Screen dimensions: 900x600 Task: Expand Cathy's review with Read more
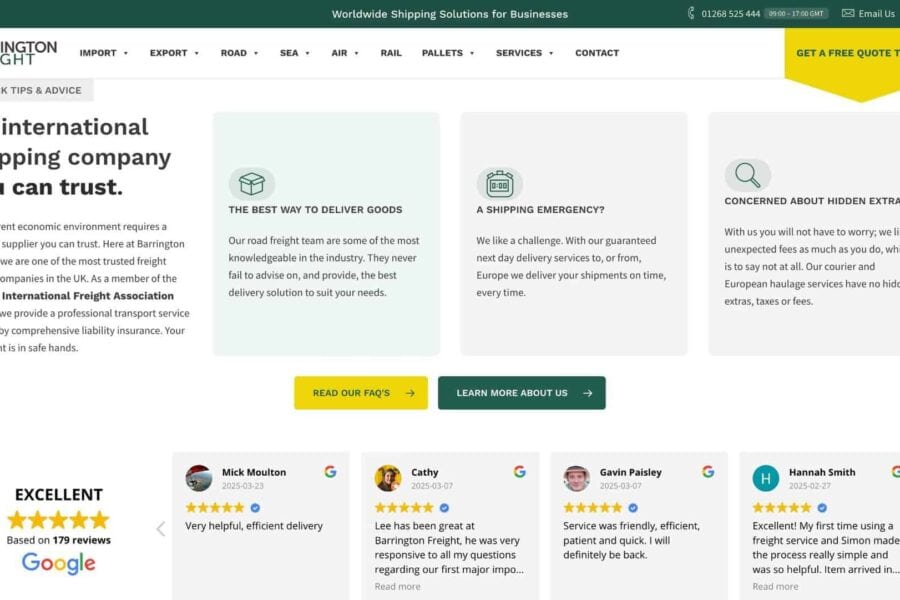[x=398, y=587]
